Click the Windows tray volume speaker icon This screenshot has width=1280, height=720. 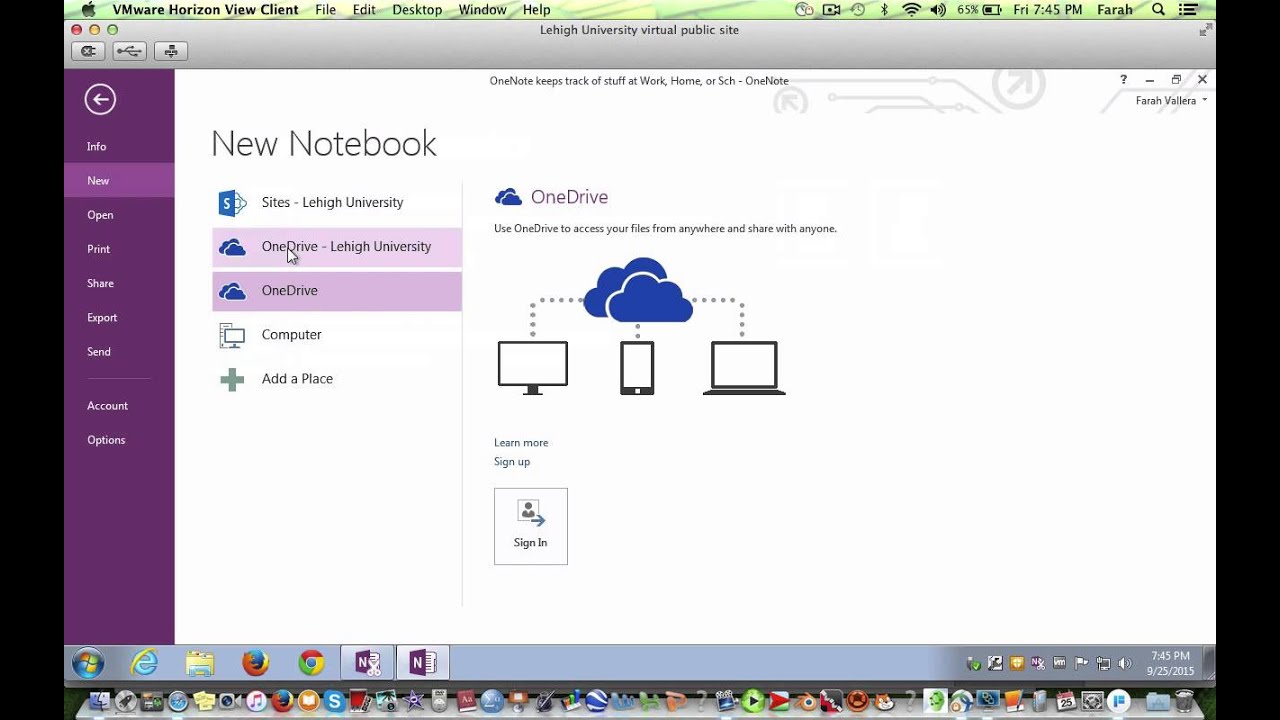[x=1124, y=663]
